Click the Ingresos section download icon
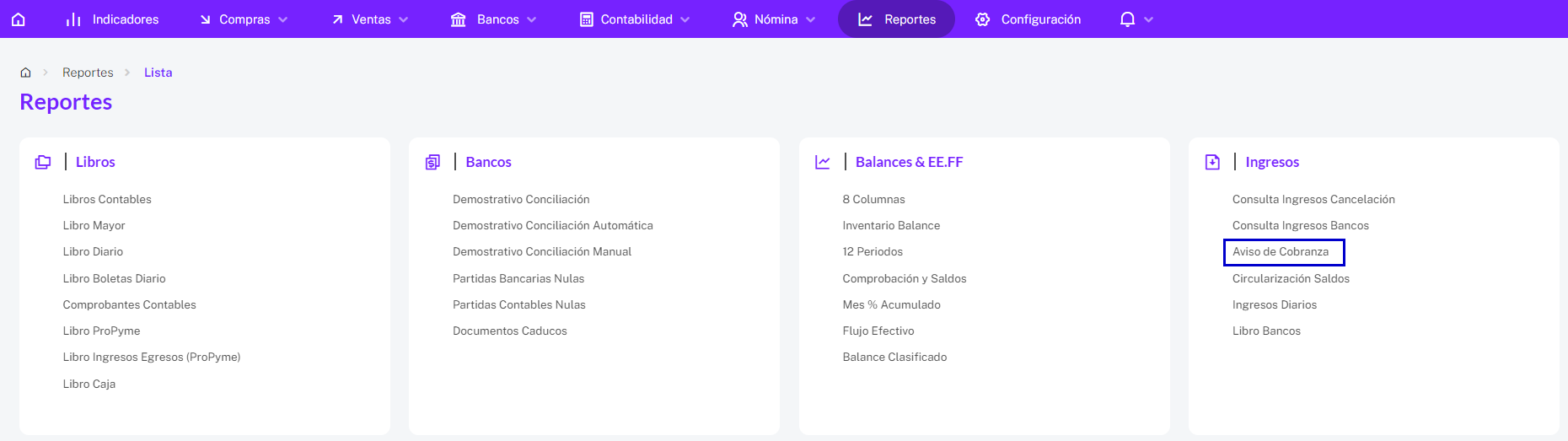 [x=1212, y=162]
